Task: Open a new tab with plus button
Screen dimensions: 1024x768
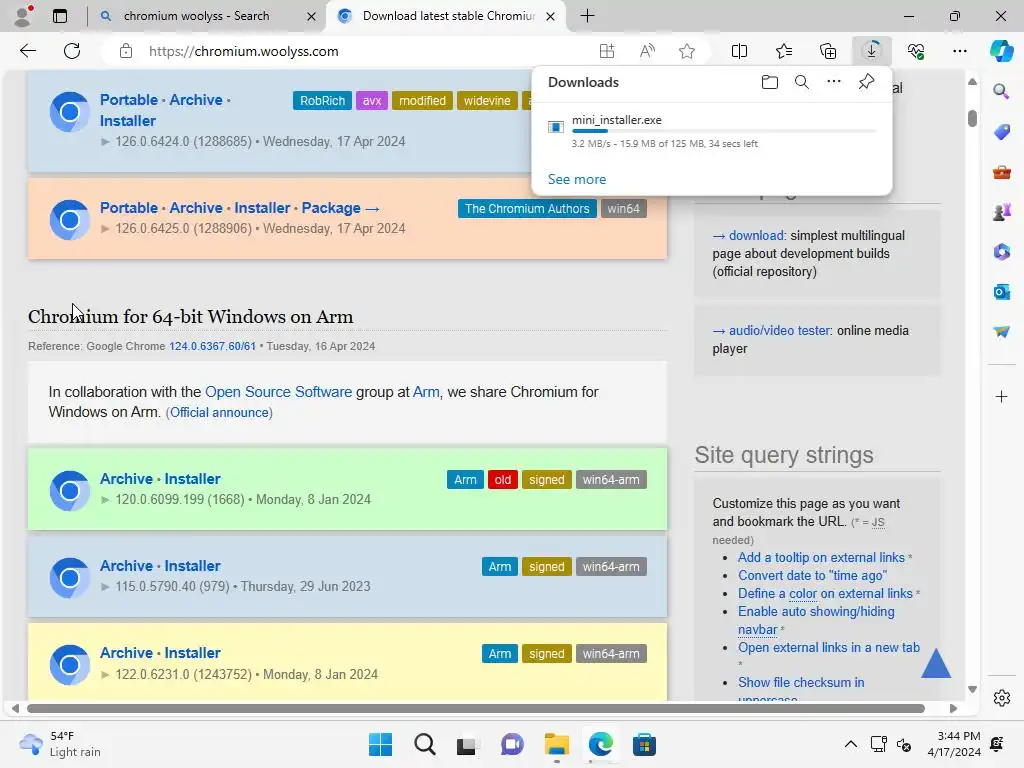Action: click(x=587, y=16)
